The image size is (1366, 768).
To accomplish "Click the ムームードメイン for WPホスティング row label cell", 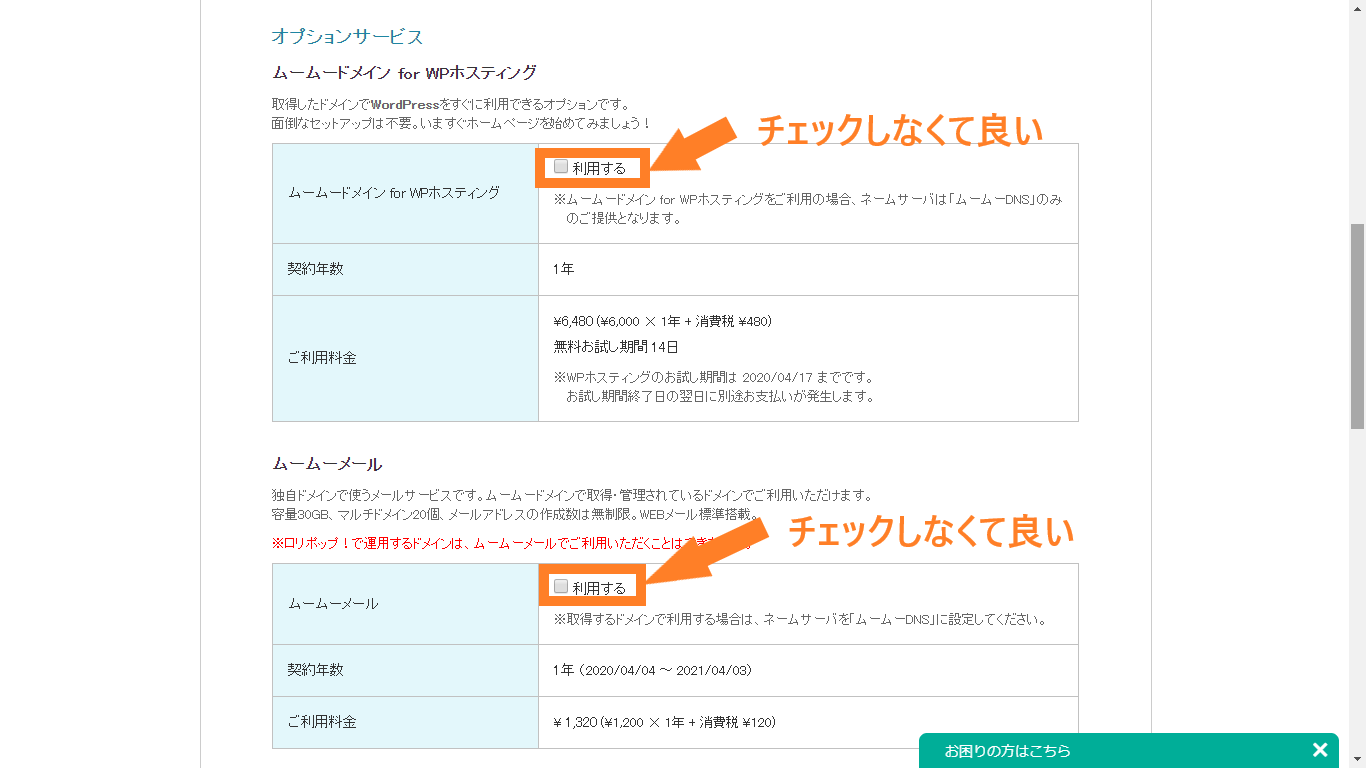I will [405, 193].
